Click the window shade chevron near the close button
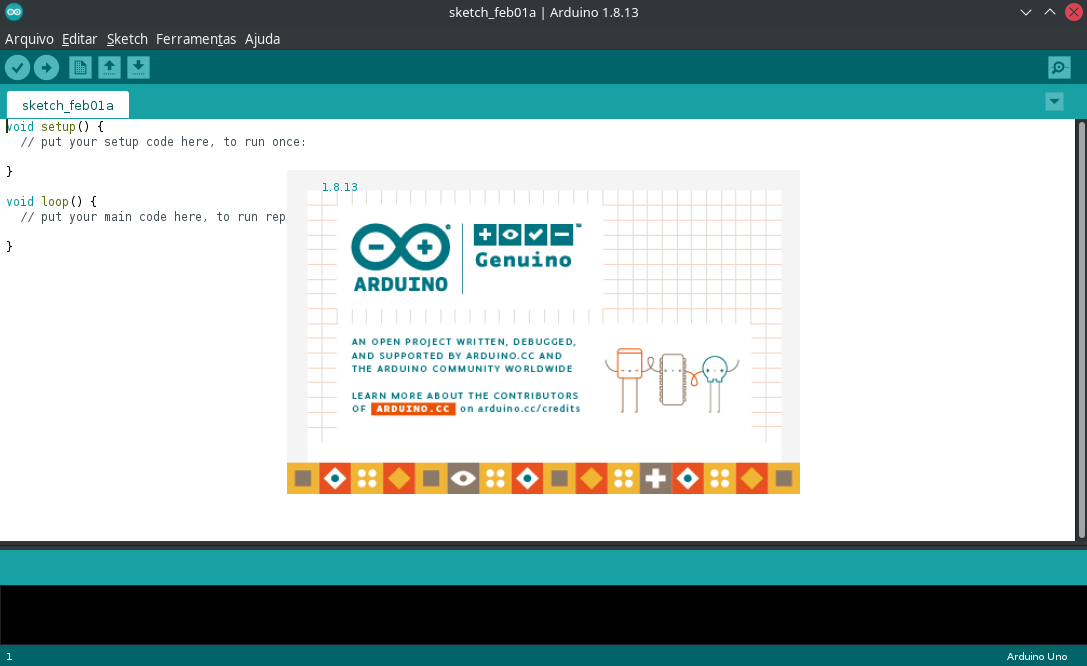 tap(1025, 12)
